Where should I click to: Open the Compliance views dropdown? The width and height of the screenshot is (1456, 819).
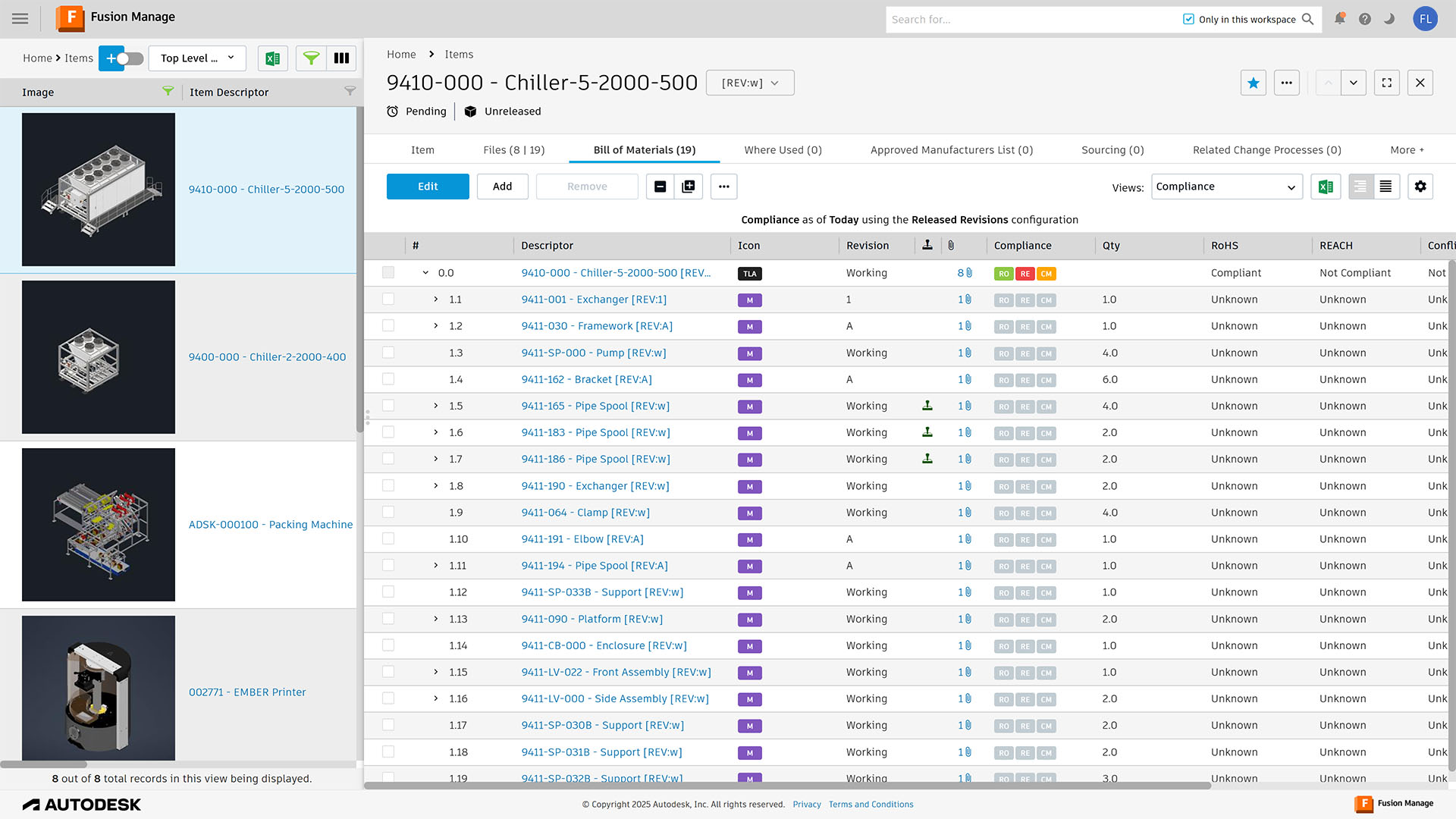1226,187
